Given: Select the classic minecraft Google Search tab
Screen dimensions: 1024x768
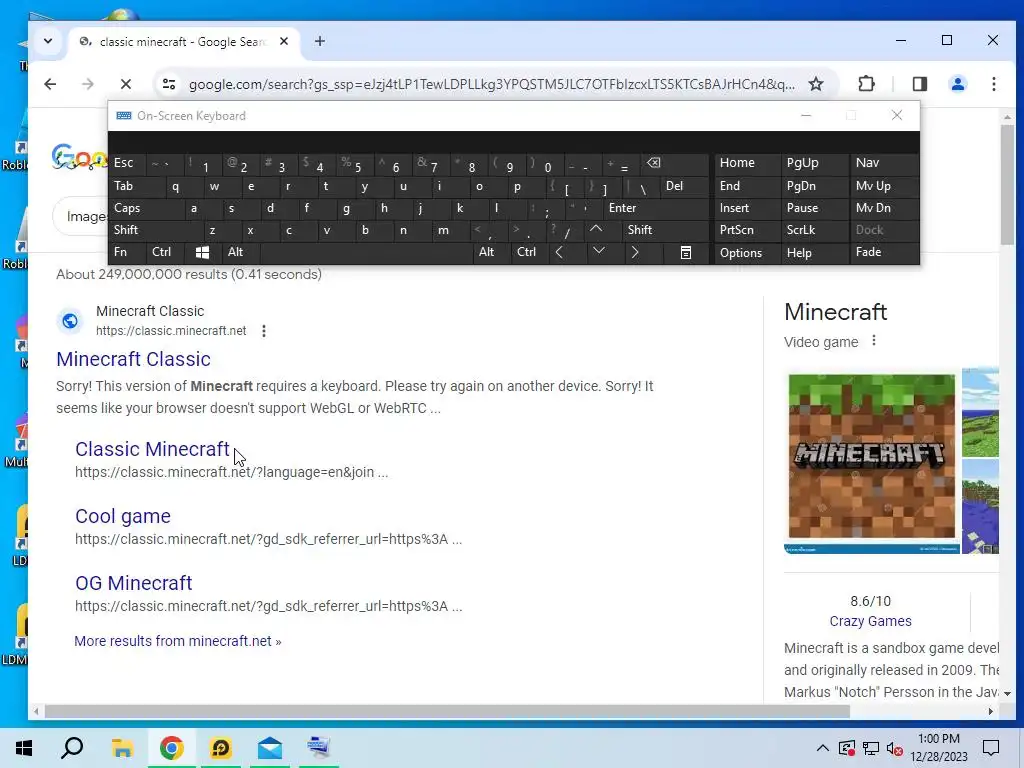Looking at the screenshot, I should click(183, 41).
